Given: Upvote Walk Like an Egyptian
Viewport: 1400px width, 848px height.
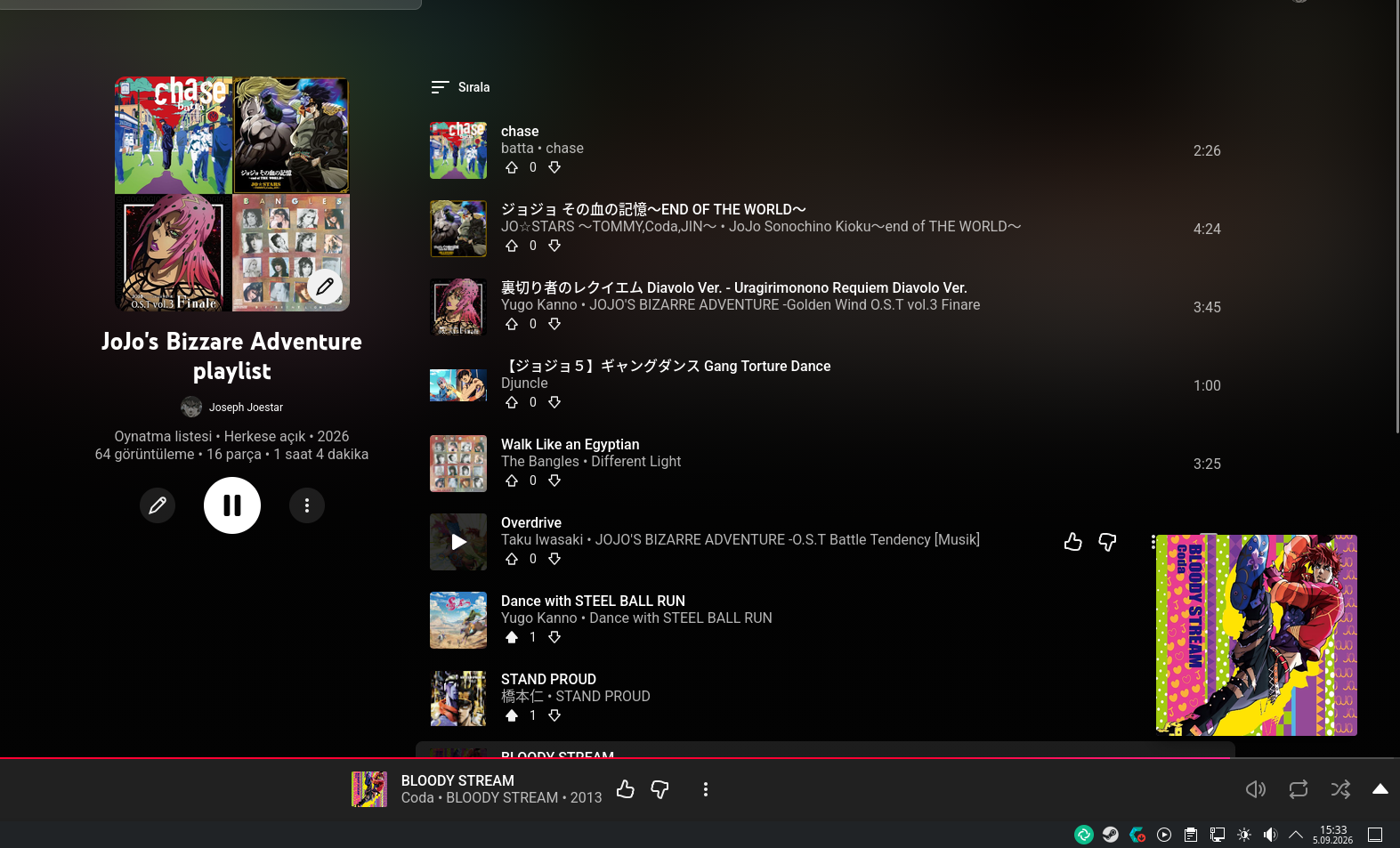Looking at the screenshot, I should pyautogui.click(x=512, y=481).
